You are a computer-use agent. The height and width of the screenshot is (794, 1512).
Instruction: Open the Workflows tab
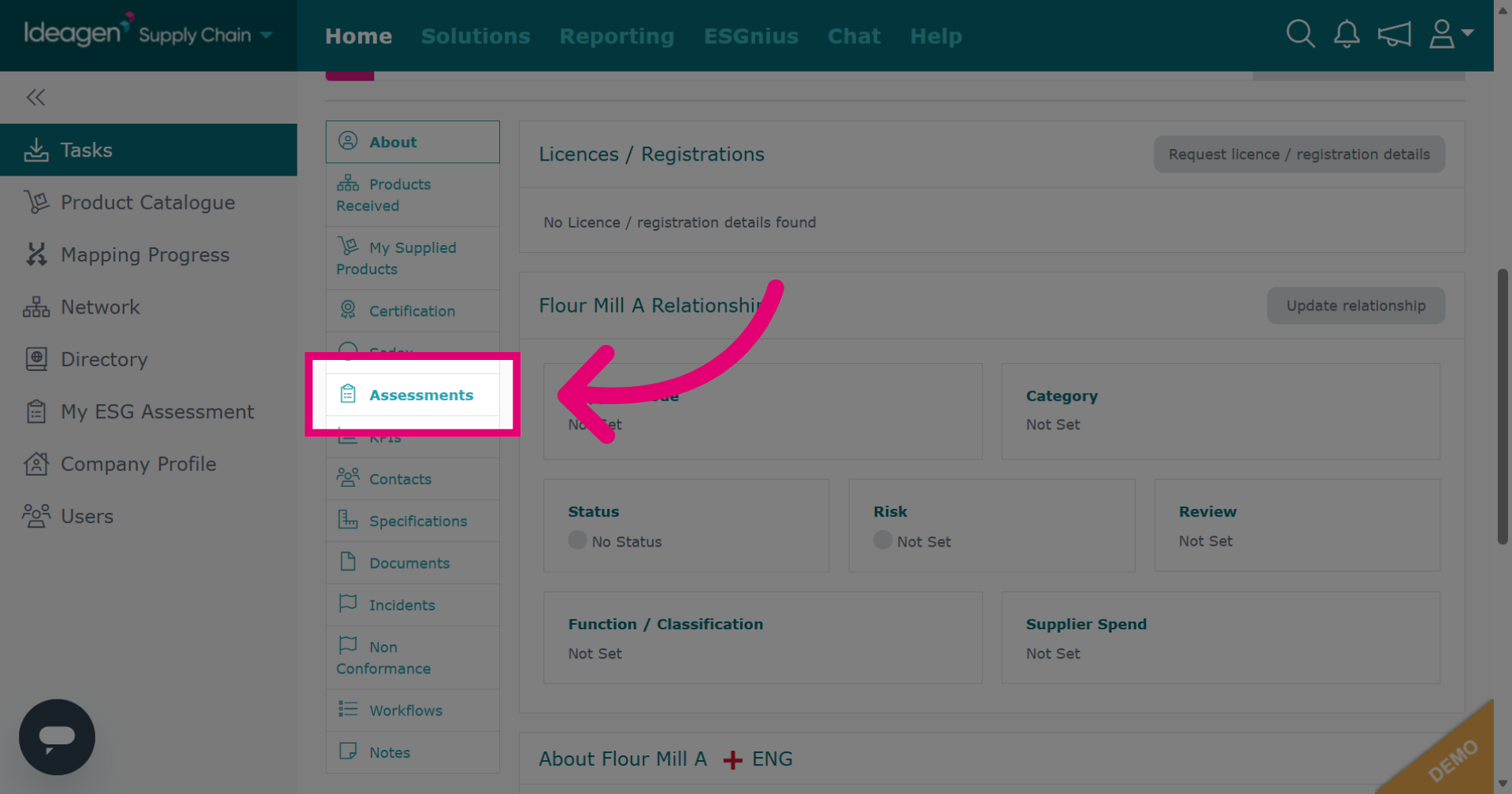point(413,710)
